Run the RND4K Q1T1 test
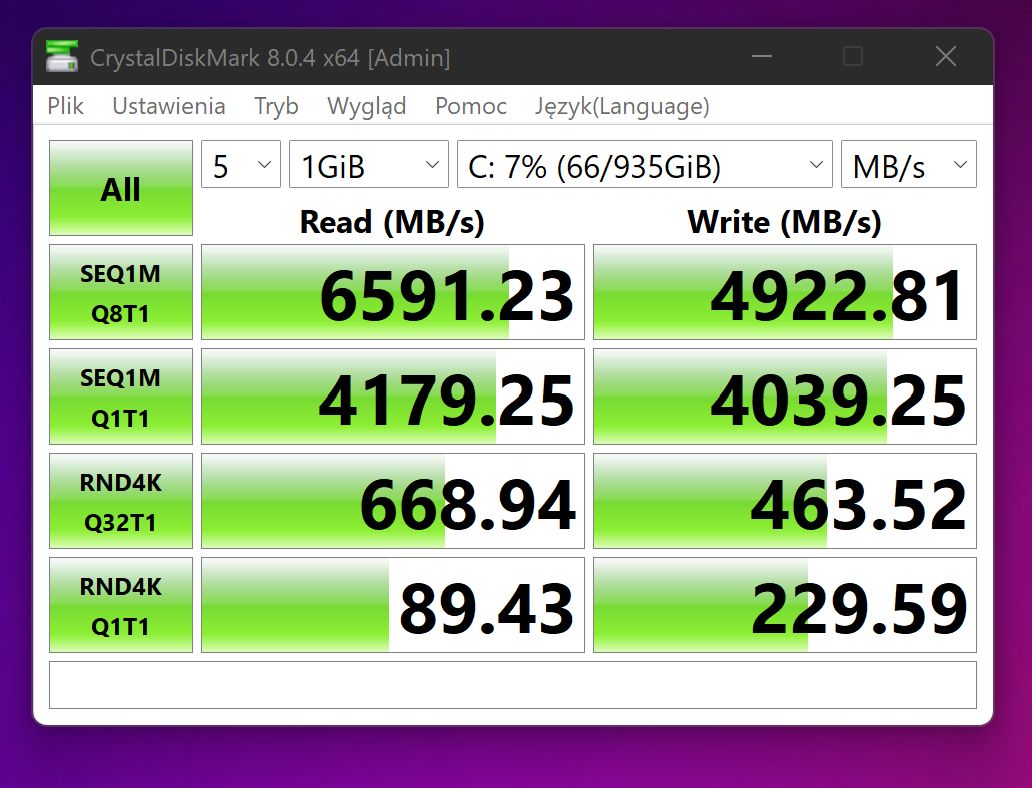This screenshot has height=788, width=1032. (120, 605)
